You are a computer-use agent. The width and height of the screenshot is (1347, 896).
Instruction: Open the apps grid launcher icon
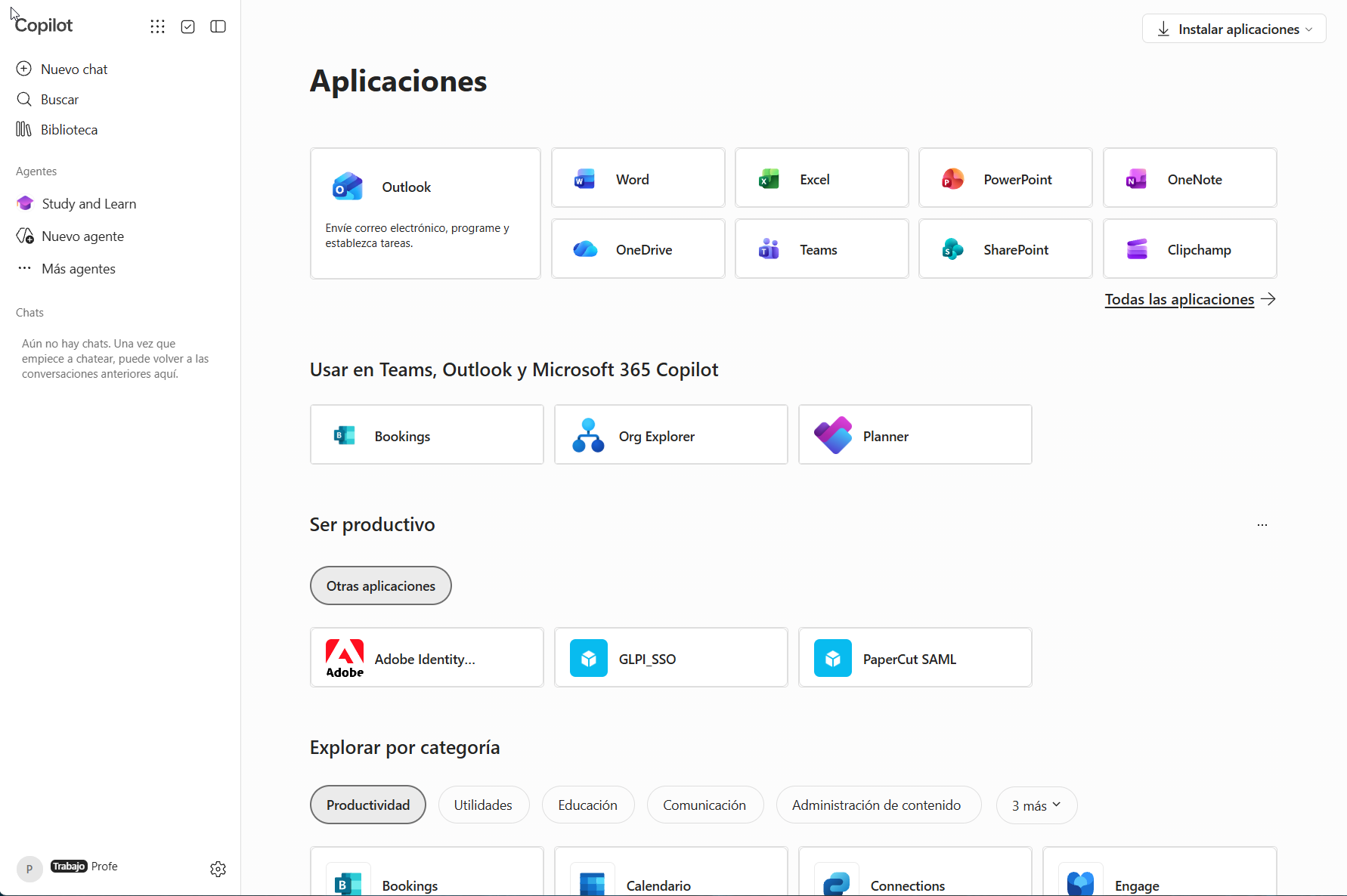click(x=157, y=26)
